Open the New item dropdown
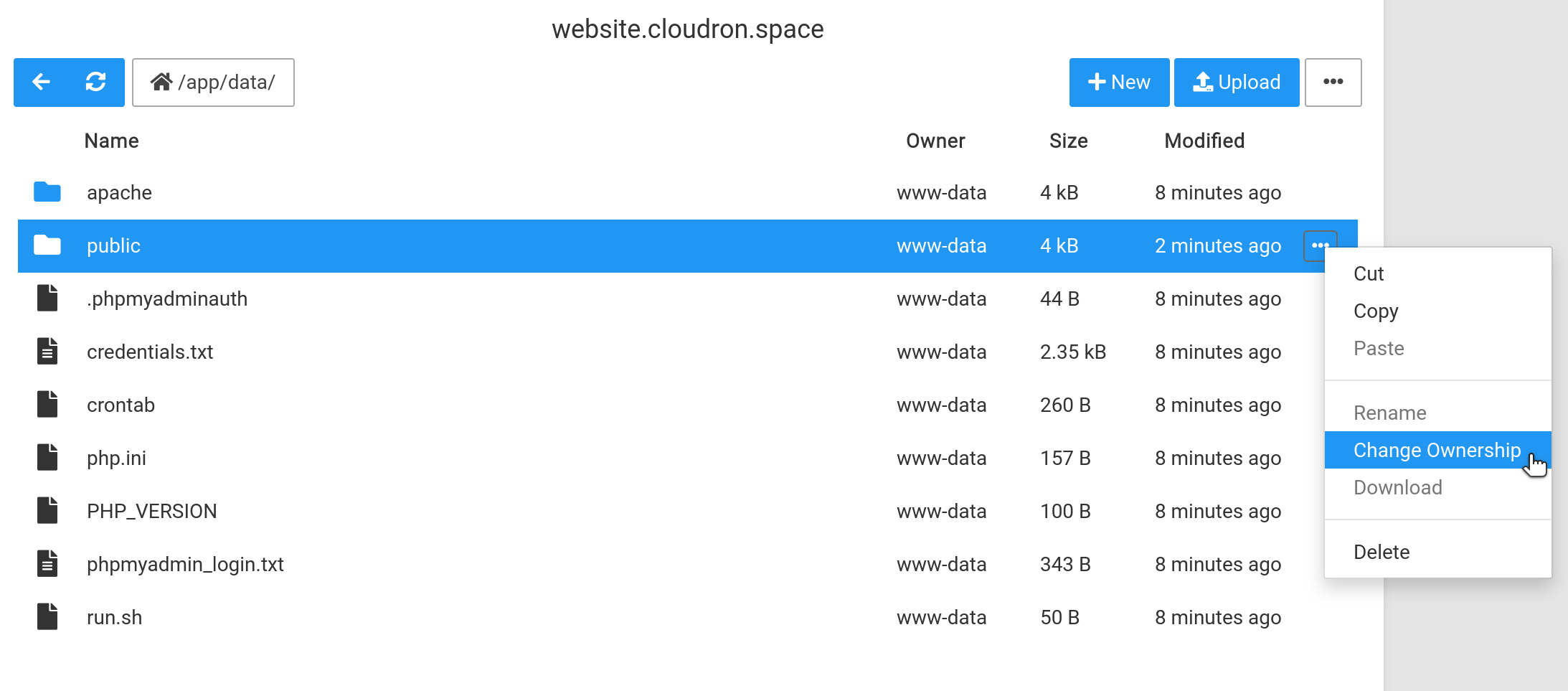 [1119, 83]
